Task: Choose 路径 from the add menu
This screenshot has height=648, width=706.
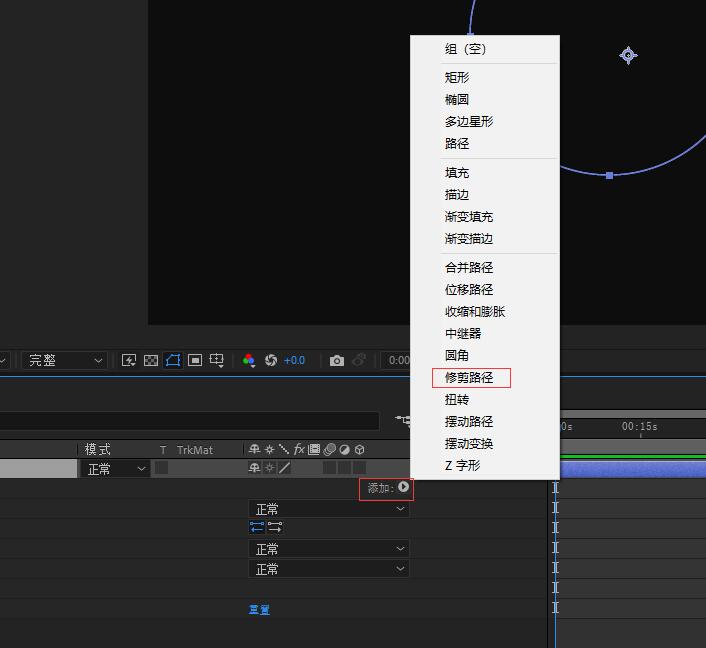Action: click(485, 144)
